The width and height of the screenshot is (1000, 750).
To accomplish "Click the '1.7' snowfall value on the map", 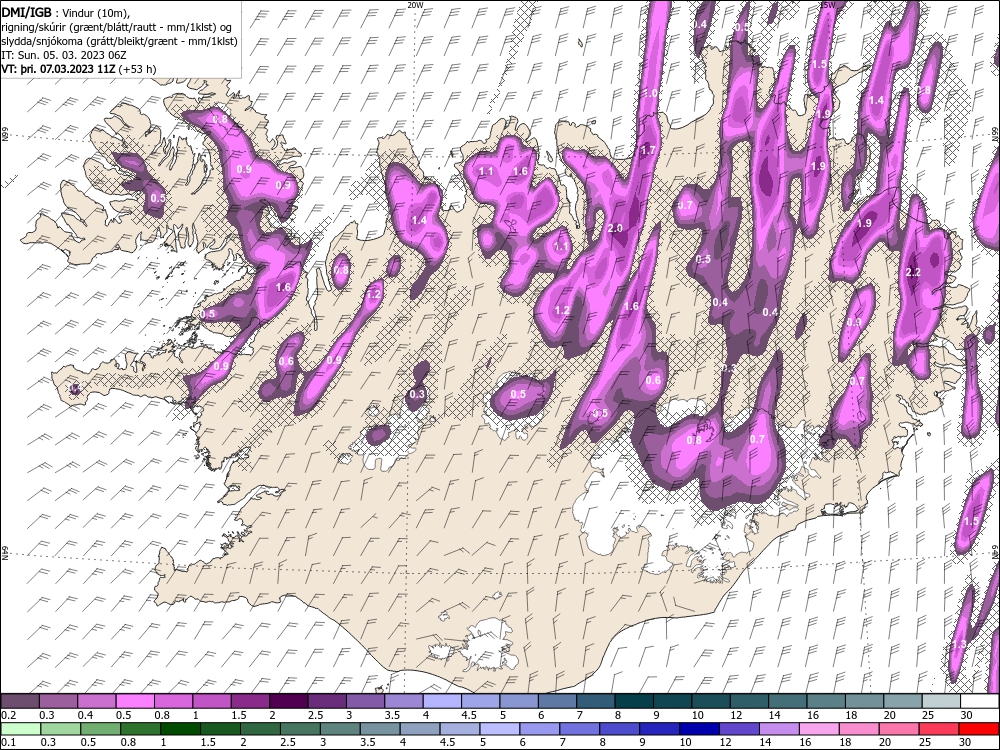I will pos(648,151).
